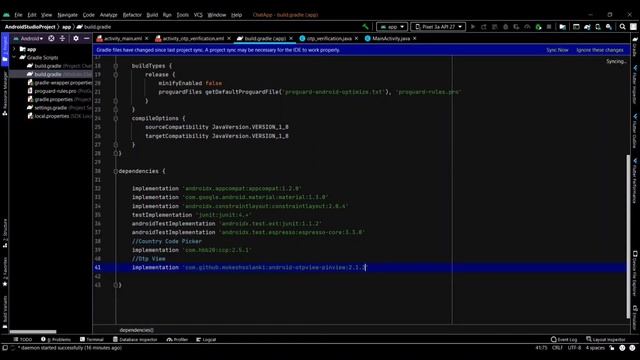Click Sync Now in the notification bar
This screenshot has width=640, height=360.
[557, 50]
